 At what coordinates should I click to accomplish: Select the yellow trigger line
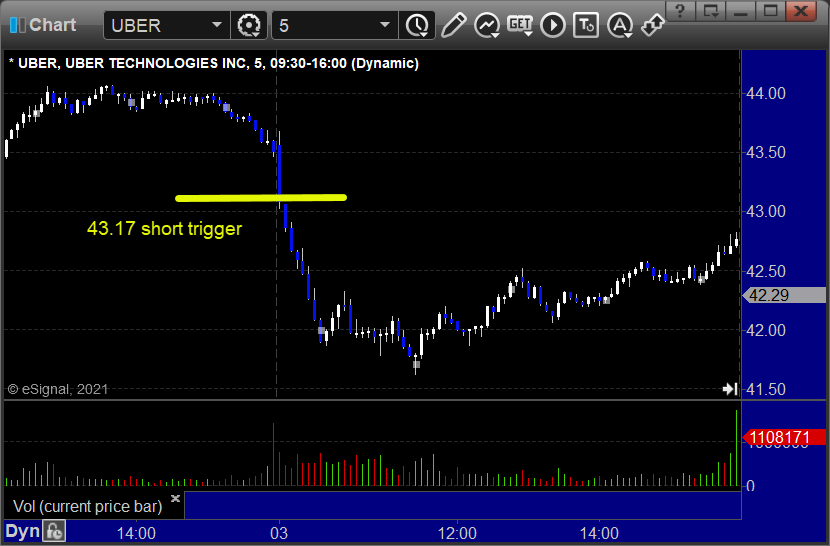[x=261, y=198]
